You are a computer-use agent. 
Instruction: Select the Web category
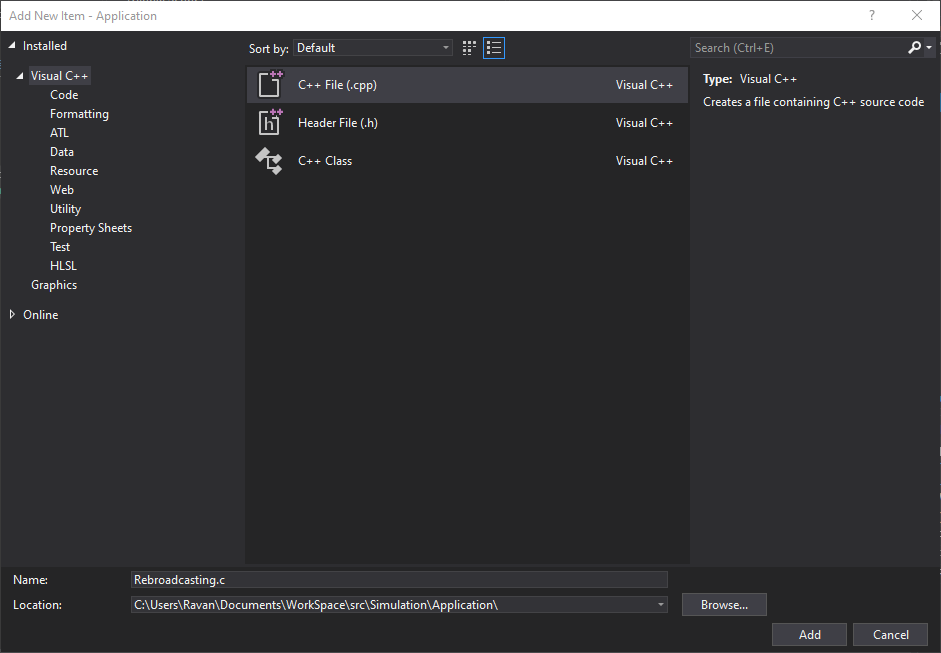pyautogui.click(x=62, y=190)
